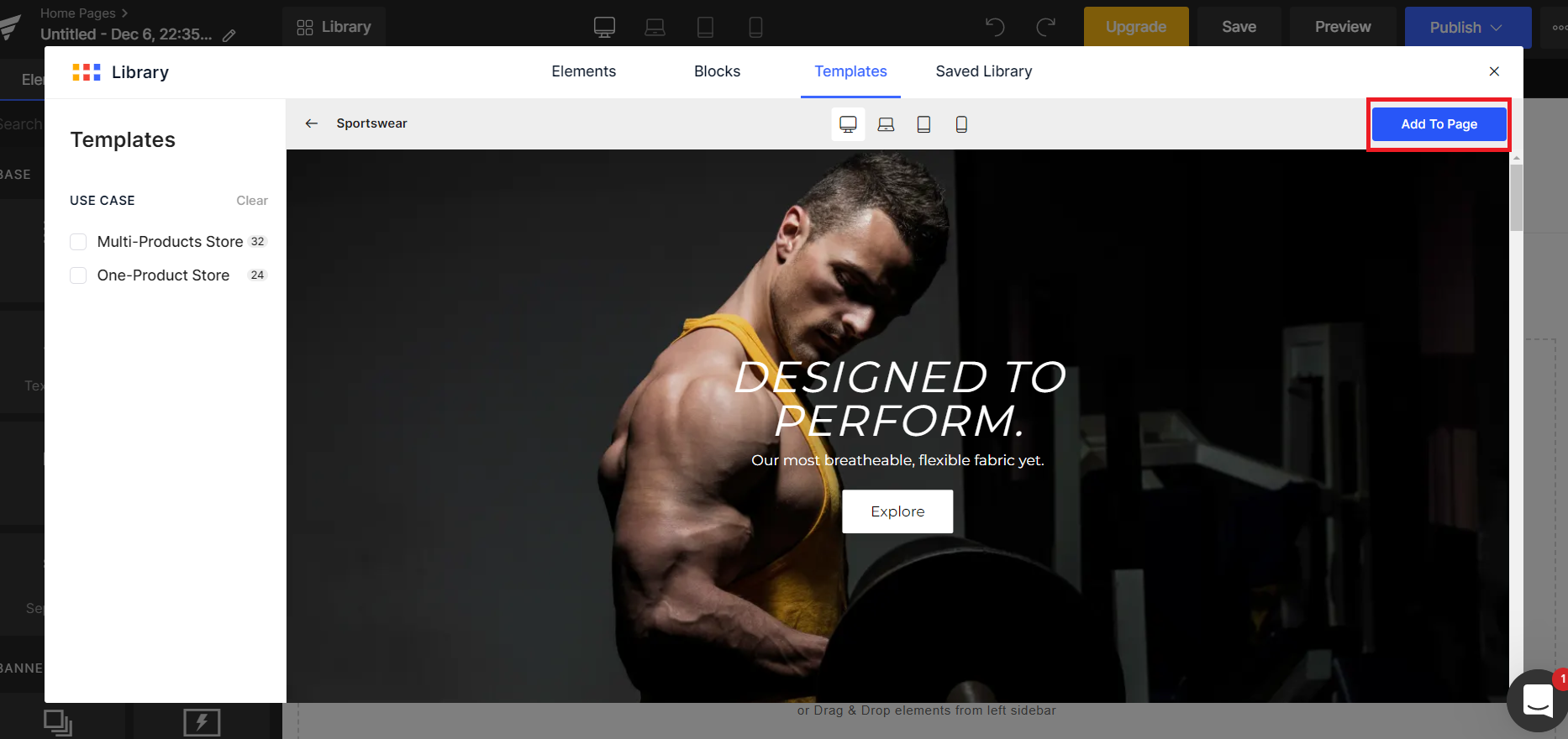This screenshot has width=1568, height=739.
Task: Select mobile preview icon in template toolbar
Action: tap(961, 124)
